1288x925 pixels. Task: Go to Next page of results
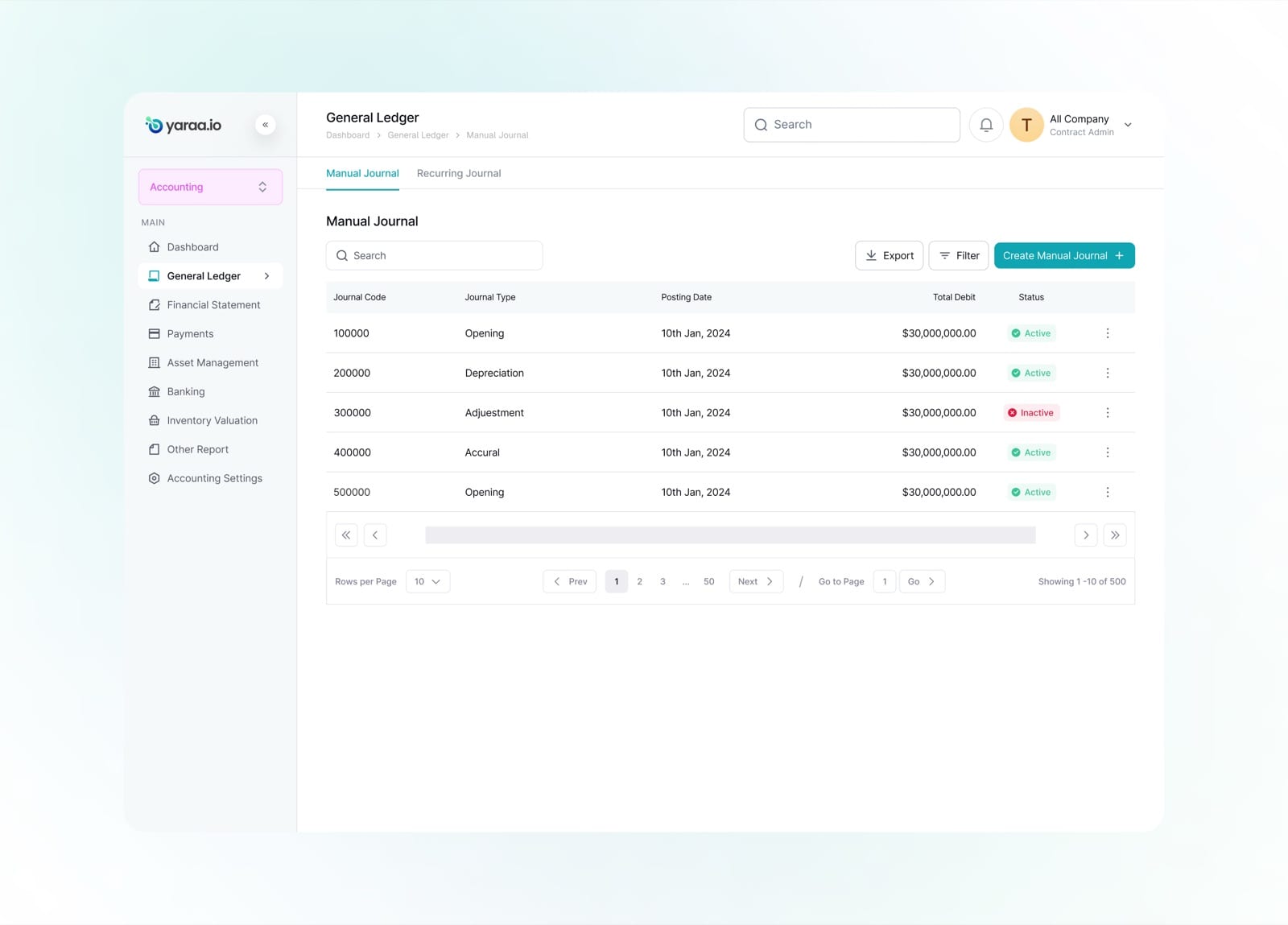pyautogui.click(x=756, y=581)
